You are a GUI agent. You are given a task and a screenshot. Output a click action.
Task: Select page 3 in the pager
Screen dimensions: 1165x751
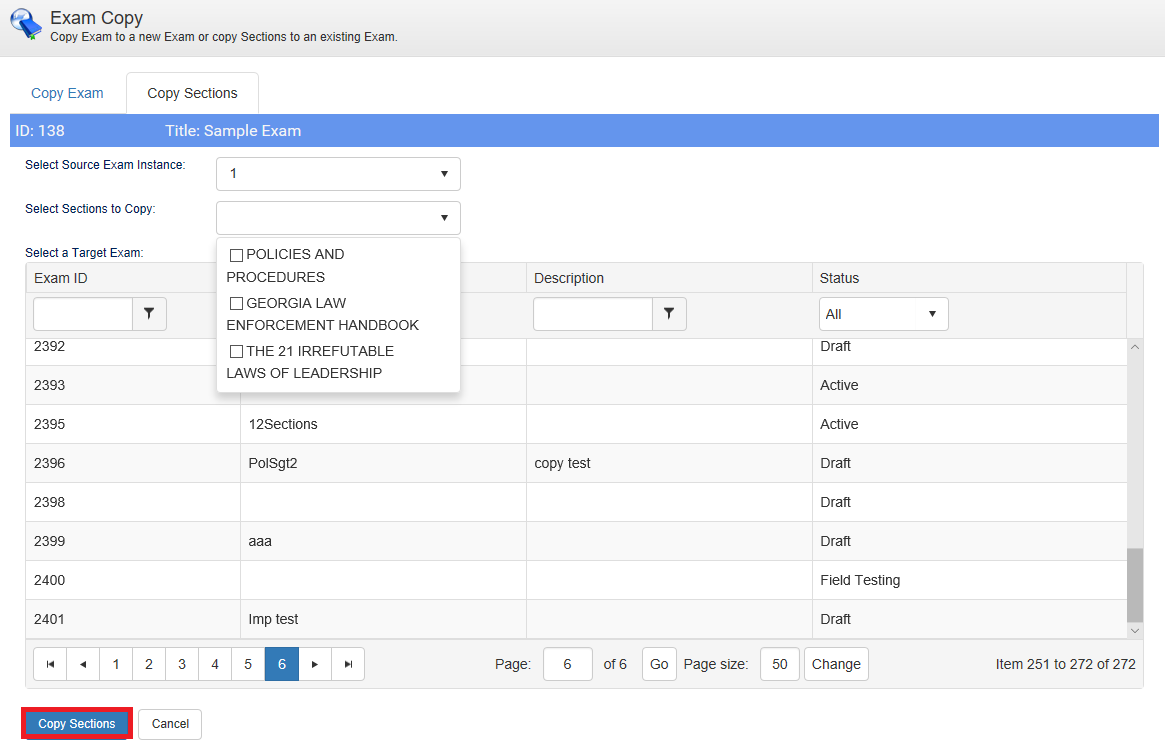click(x=181, y=664)
